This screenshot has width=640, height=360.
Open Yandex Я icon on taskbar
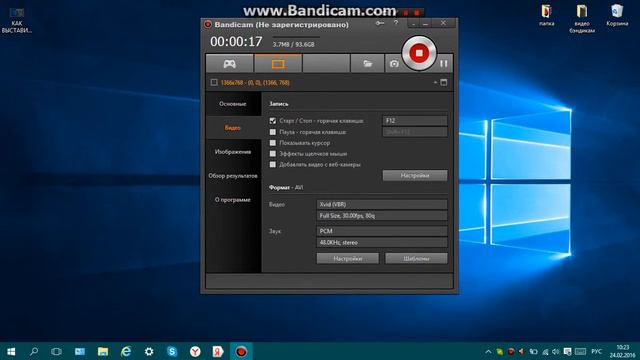click(x=218, y=351)
